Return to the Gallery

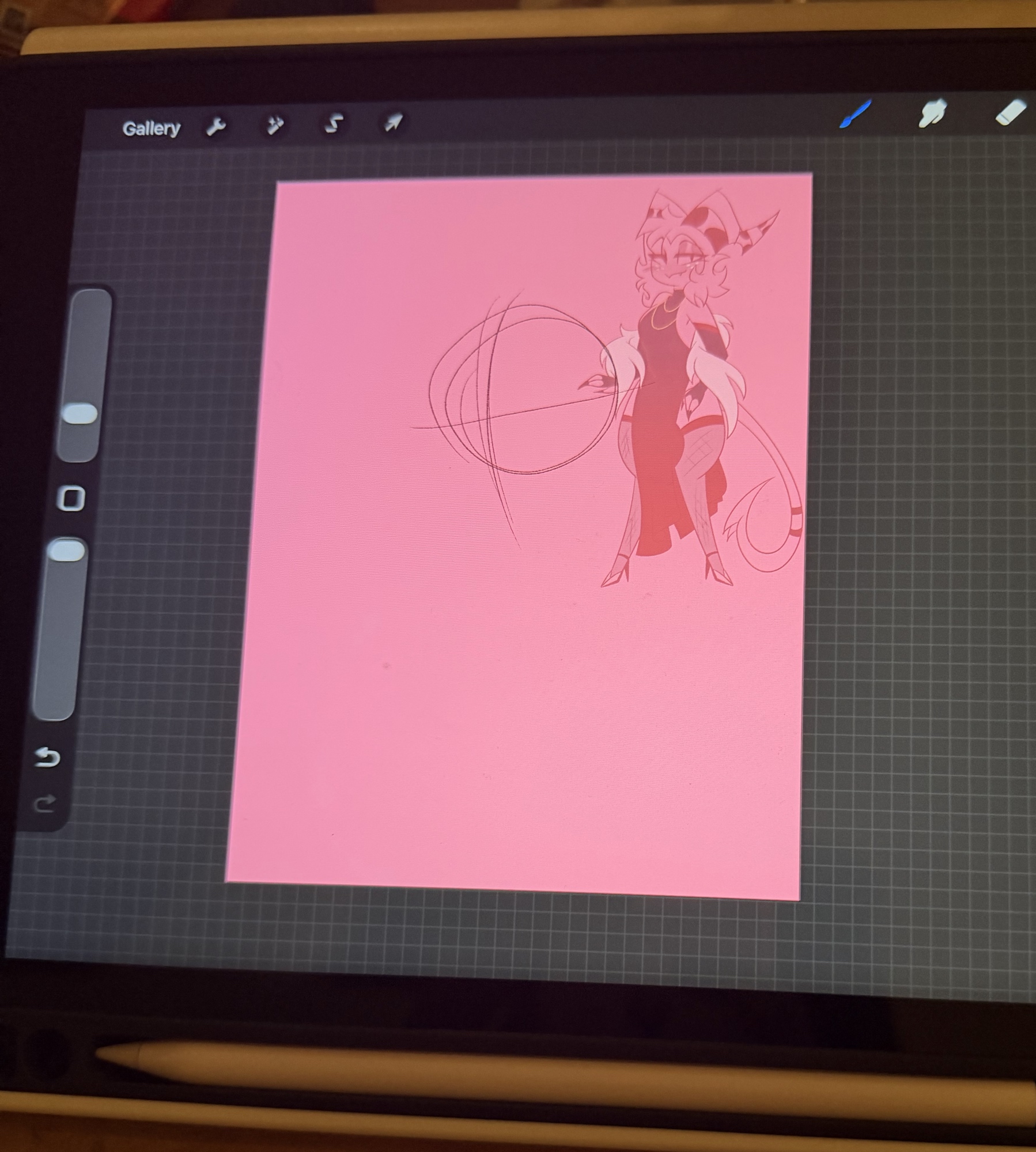(151, 128)
